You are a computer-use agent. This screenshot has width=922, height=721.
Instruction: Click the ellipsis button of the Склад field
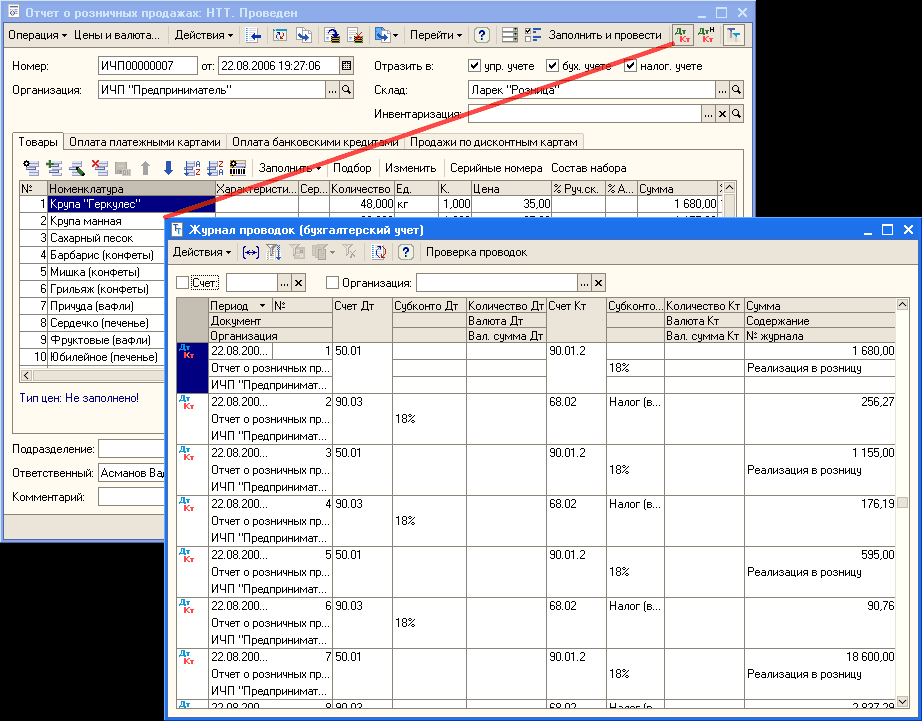(x=722, y=90)
